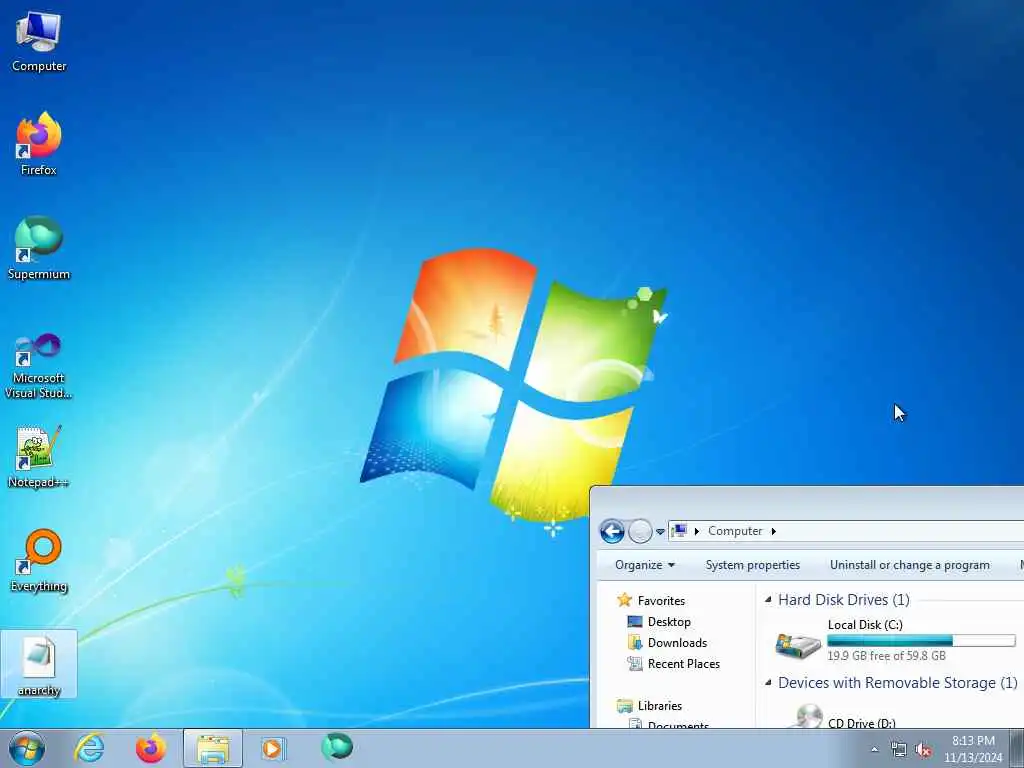Open the recent pages dropdown arrow
1024x768 pixels.
pyautogui.click(x=660, y=532)
